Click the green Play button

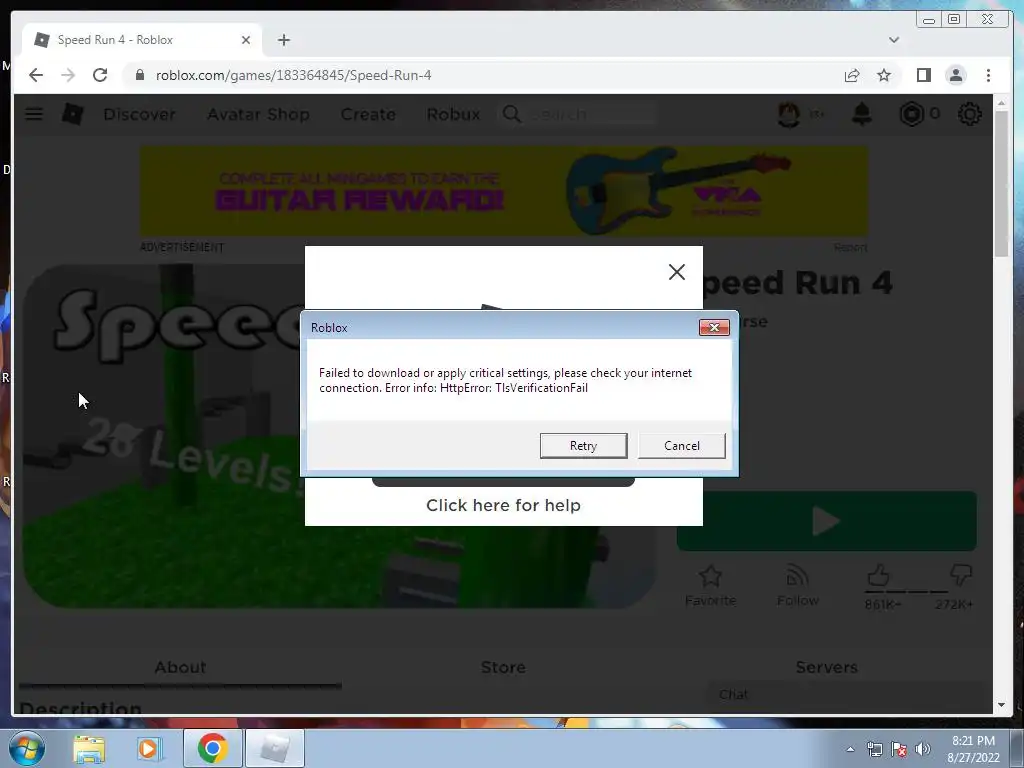(x=826, y=521)
